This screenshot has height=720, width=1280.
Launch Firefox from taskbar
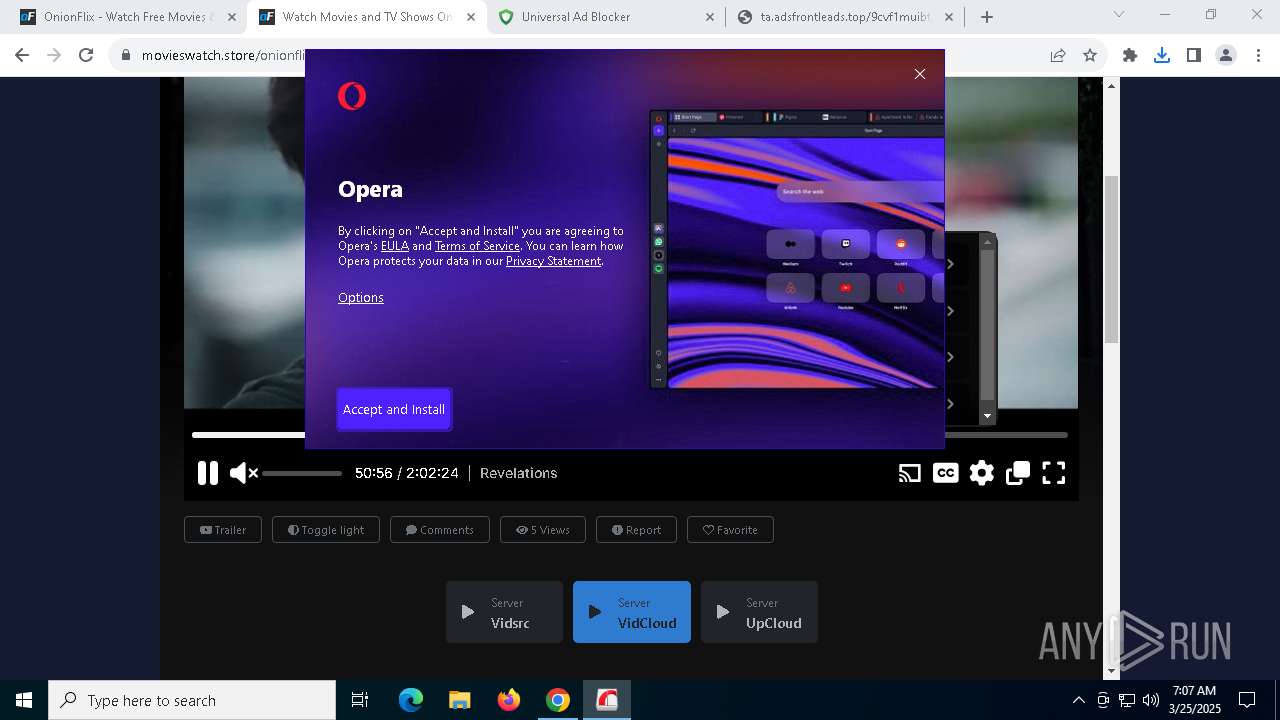pos(509,700)
